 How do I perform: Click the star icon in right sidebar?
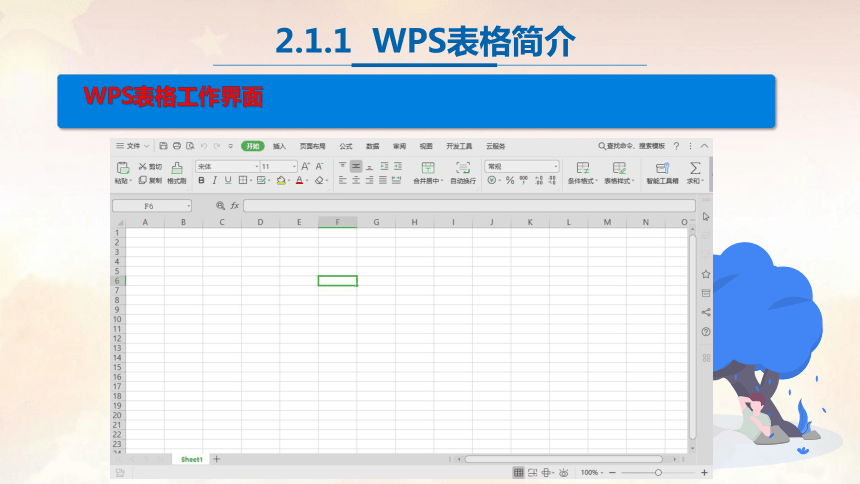pyautogui.click(x=706, y=274)
